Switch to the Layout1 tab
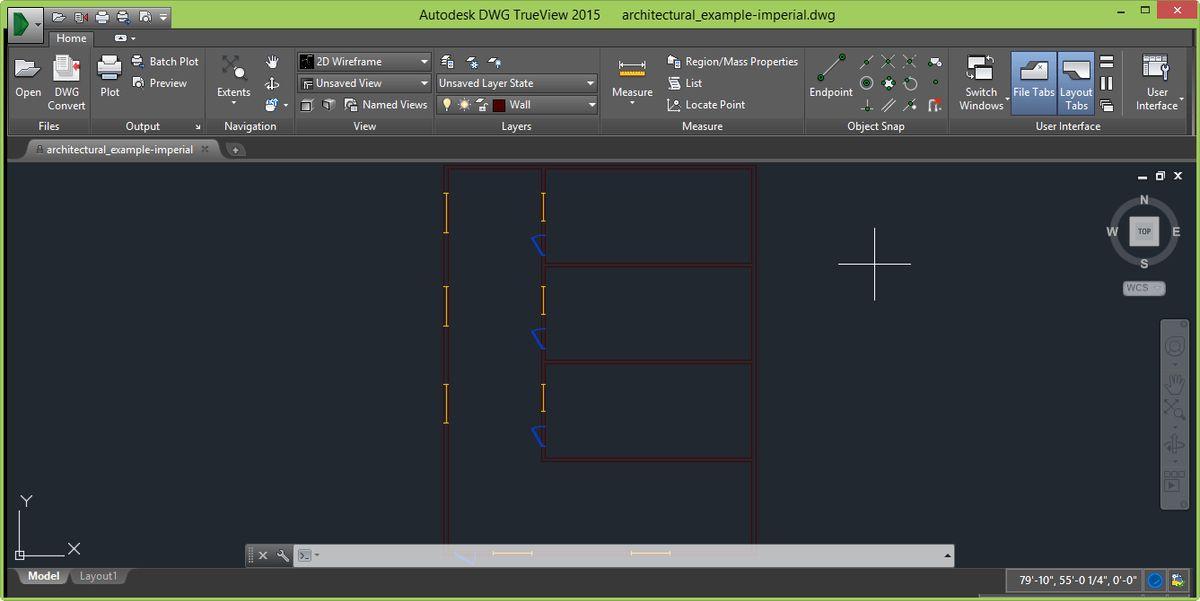 [99, 577]
